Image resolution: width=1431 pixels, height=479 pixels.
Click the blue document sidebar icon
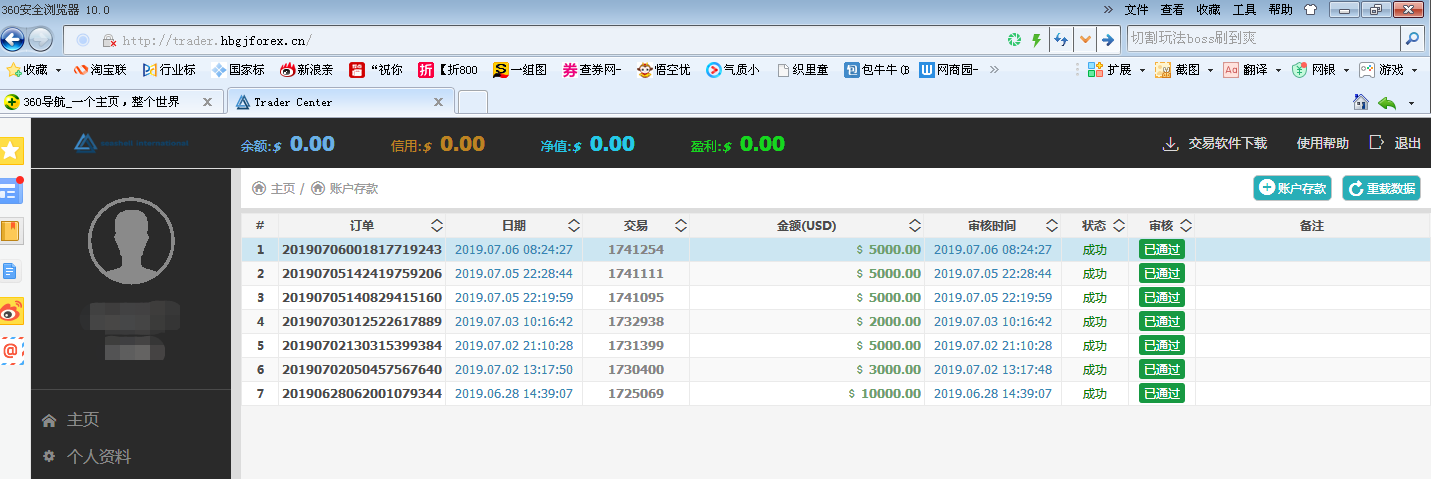coord(11,271)
